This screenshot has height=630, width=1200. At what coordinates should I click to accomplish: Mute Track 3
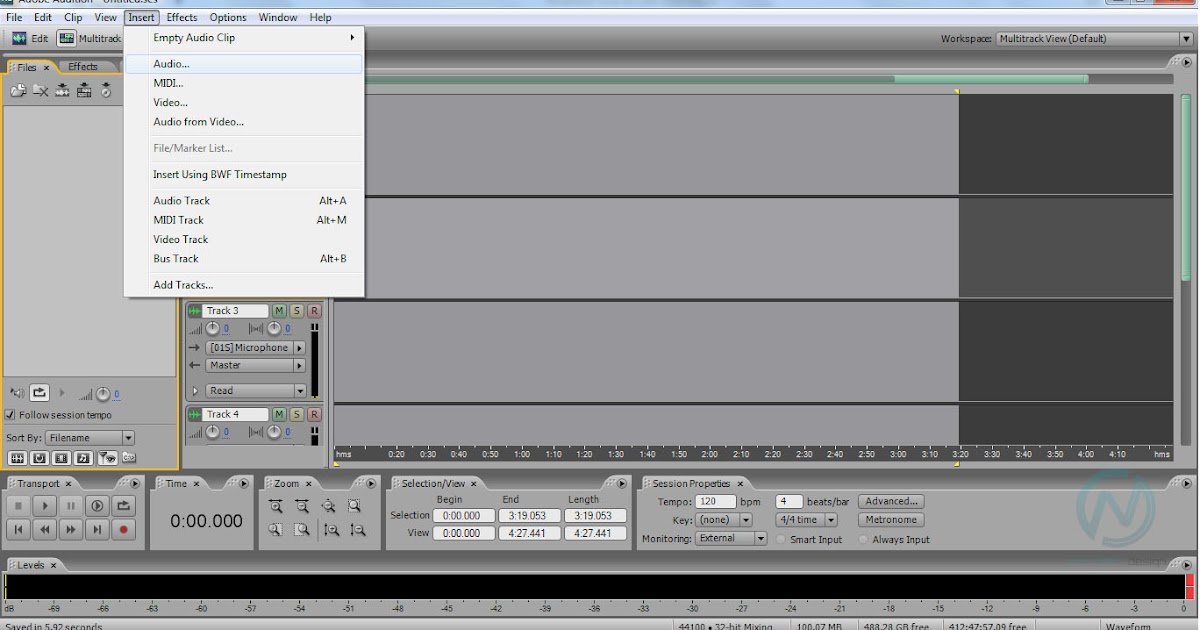[x=279, y=311]
